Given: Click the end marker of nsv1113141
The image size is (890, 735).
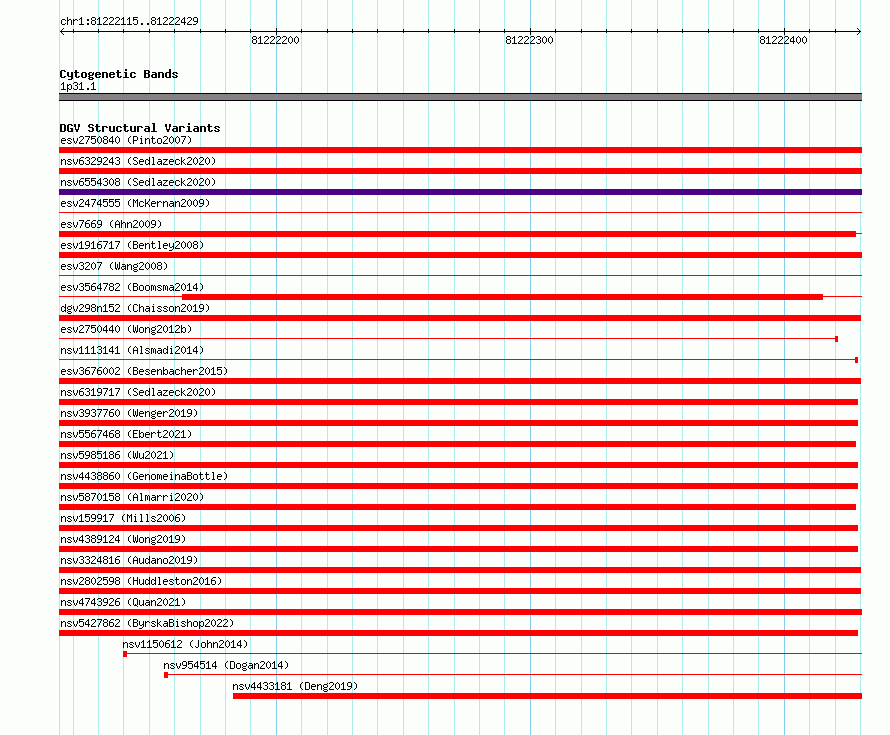Looking at the screenshot, I should click(857, 360).
